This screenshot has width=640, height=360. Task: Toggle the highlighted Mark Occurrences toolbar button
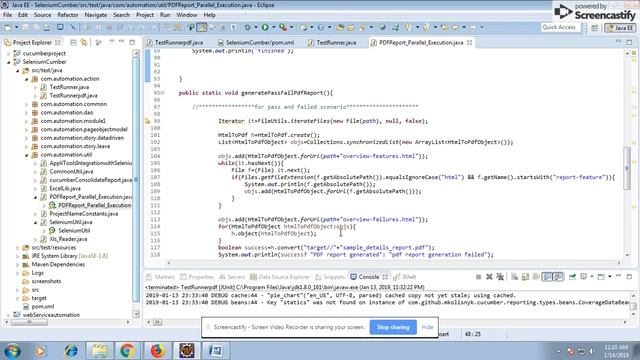202,27
